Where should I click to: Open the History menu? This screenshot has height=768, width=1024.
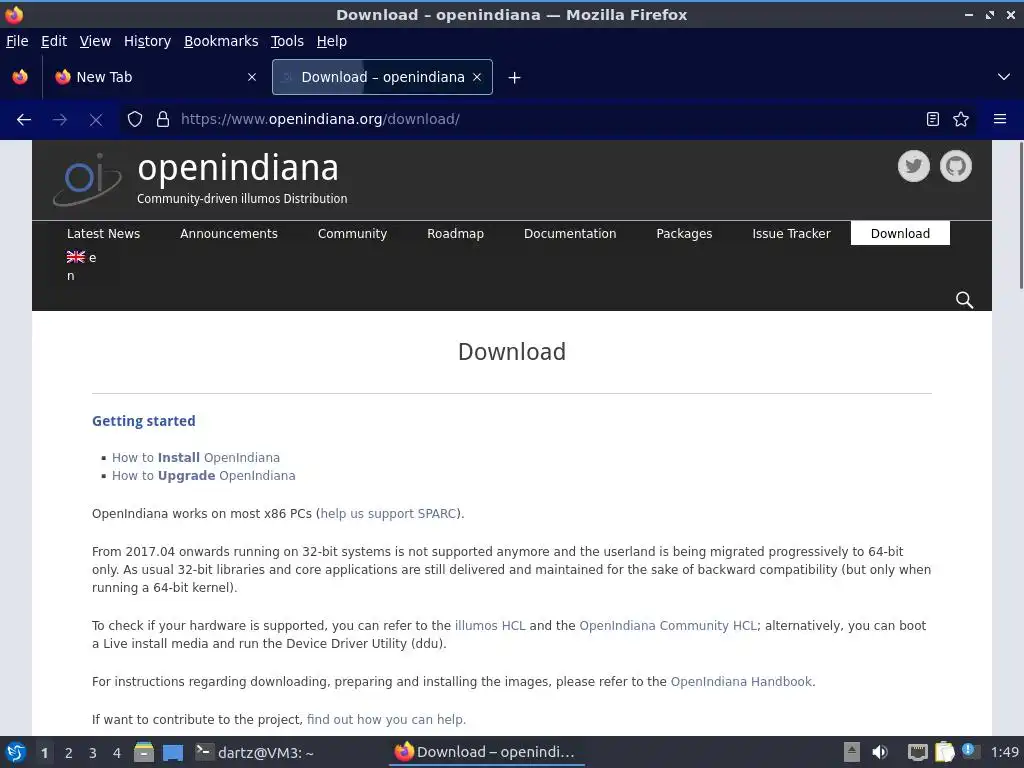[x=148, y=41]
